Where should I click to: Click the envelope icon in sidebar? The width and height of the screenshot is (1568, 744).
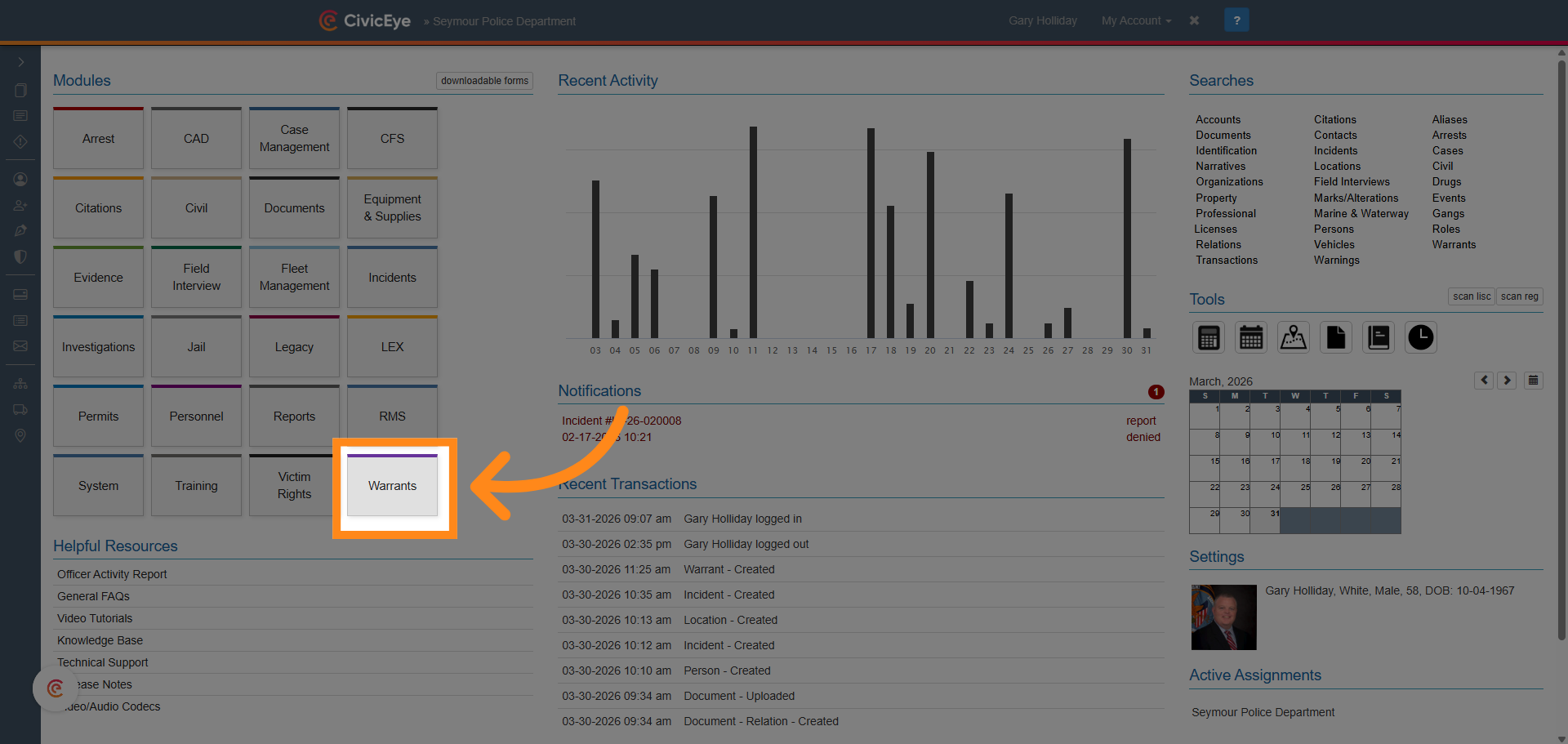click(x=20, y=346)
